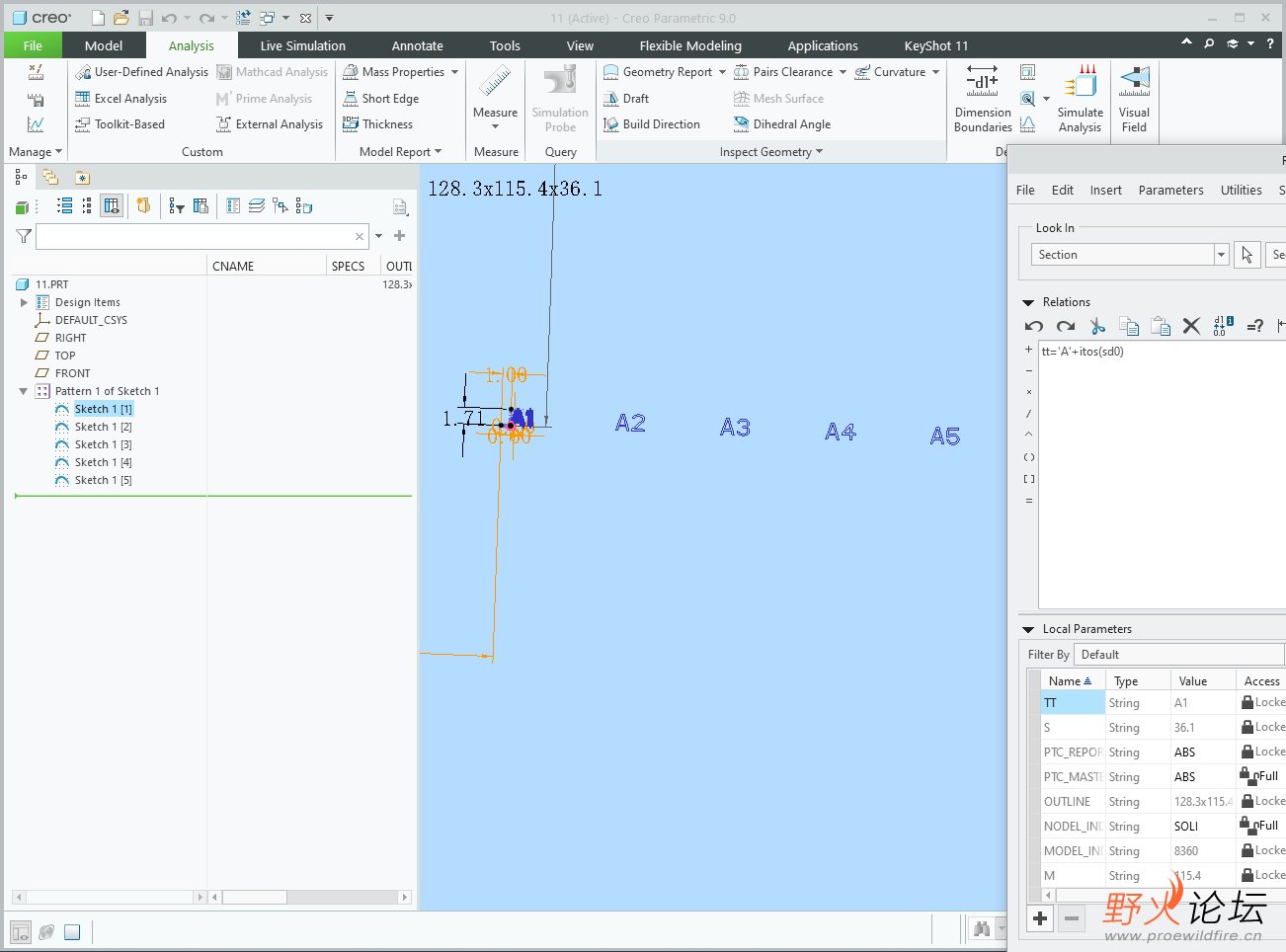Click the Delete X icon in Relations toolbar

(1191, 326)
